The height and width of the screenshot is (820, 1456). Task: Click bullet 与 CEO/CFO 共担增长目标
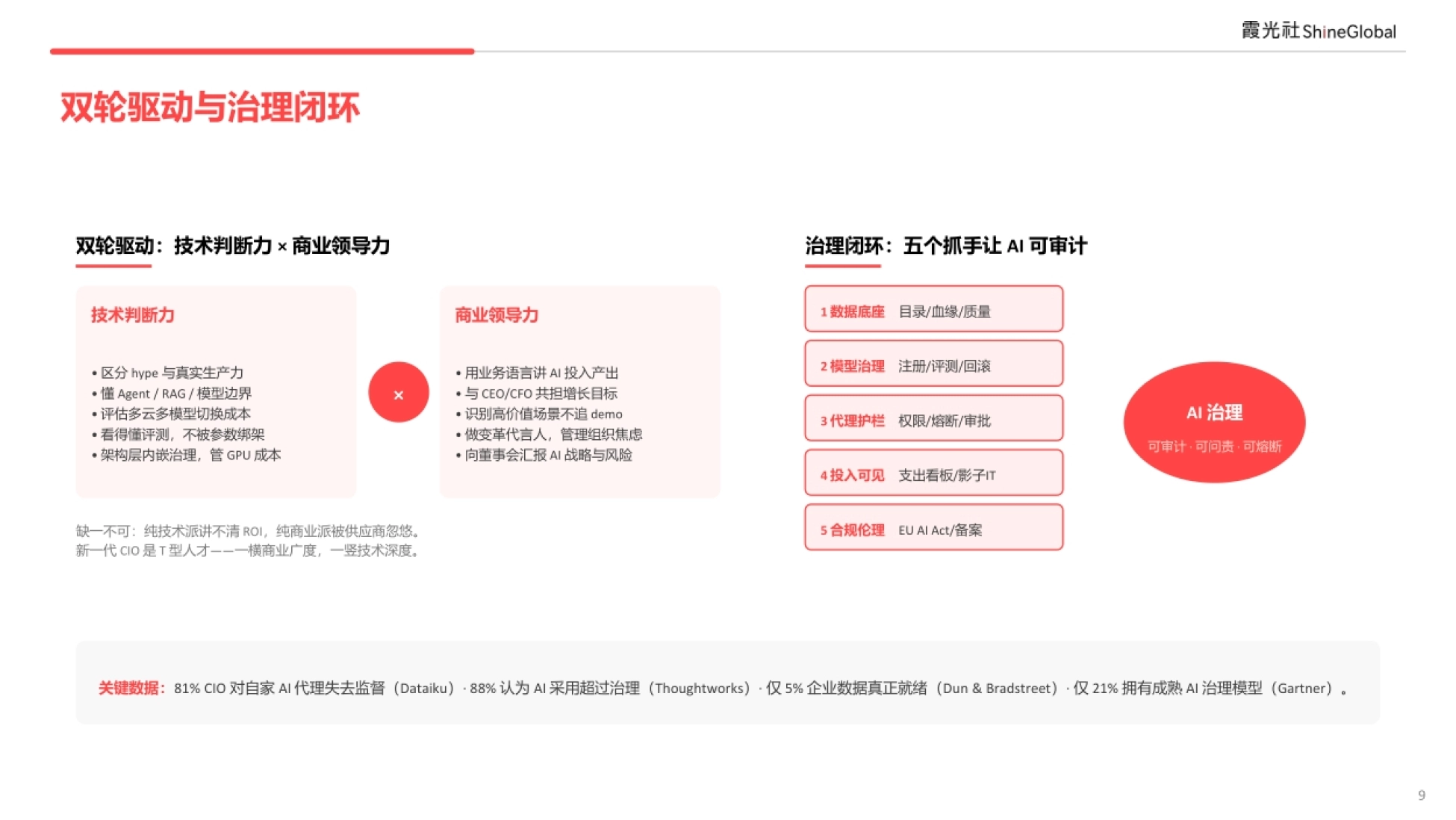coord(536,394)
